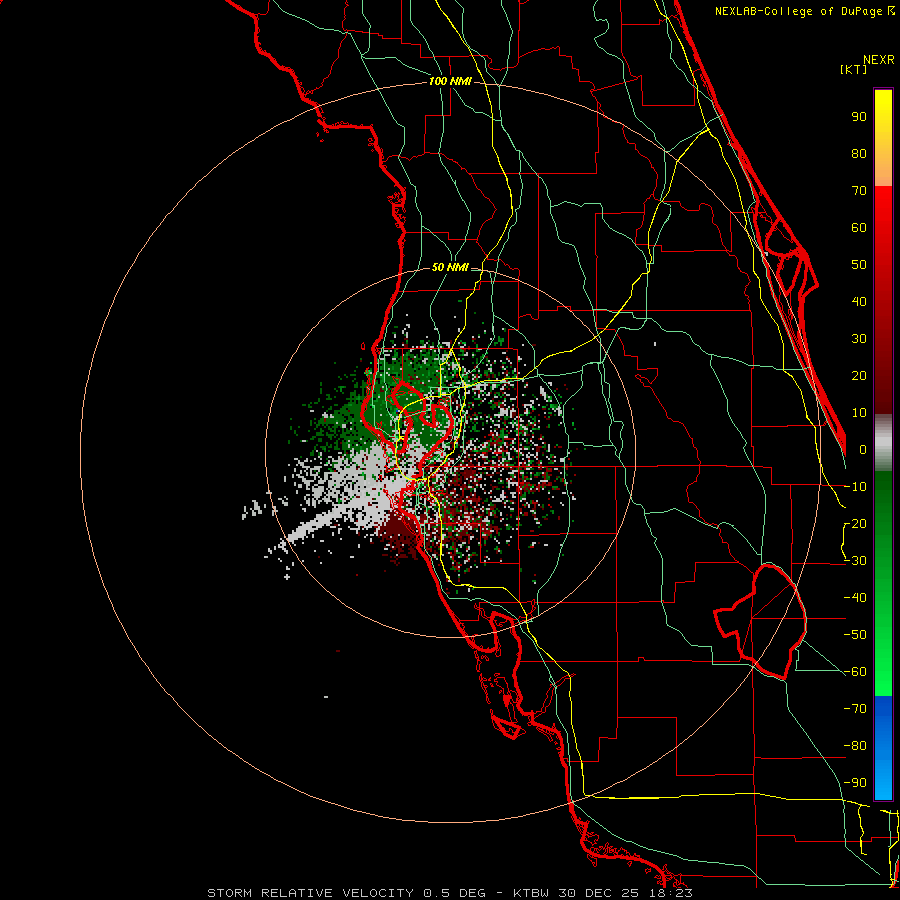Screen dimensions: 900x900
Task: Click the positive 30 scale value
Action: click(859, 339)
